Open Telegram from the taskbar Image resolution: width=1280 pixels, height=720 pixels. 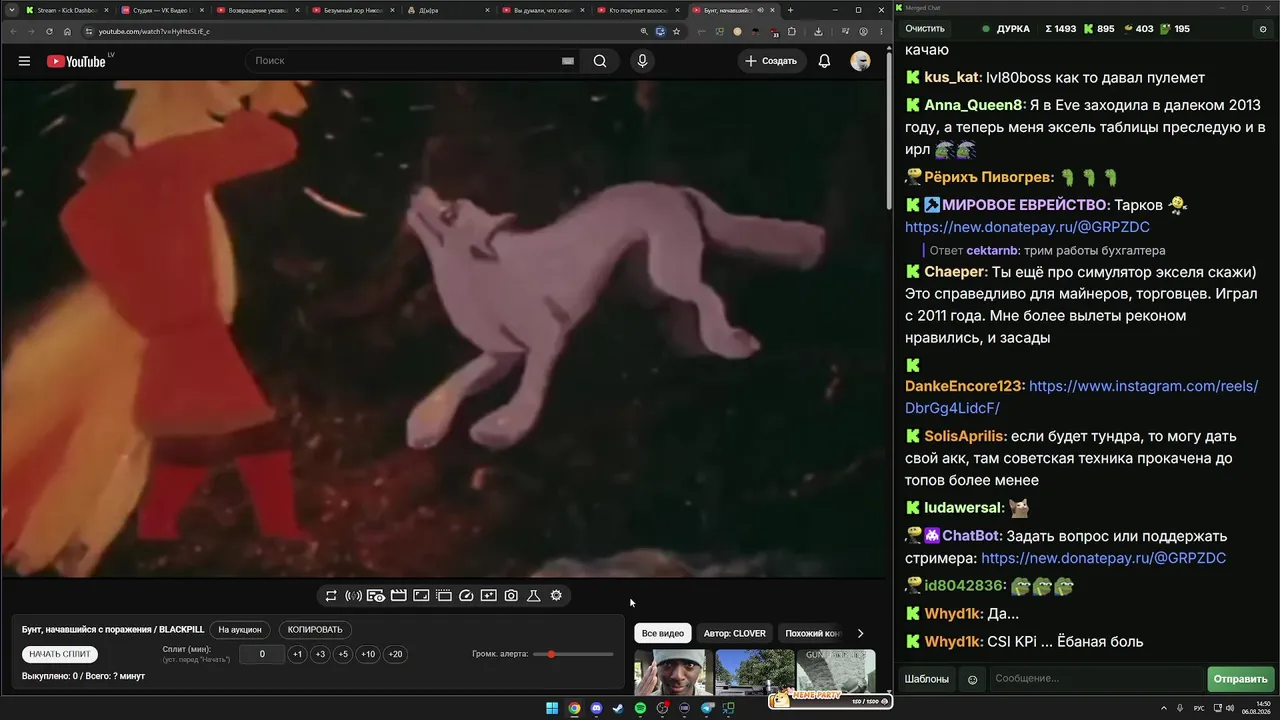click(x=708, y=709)
